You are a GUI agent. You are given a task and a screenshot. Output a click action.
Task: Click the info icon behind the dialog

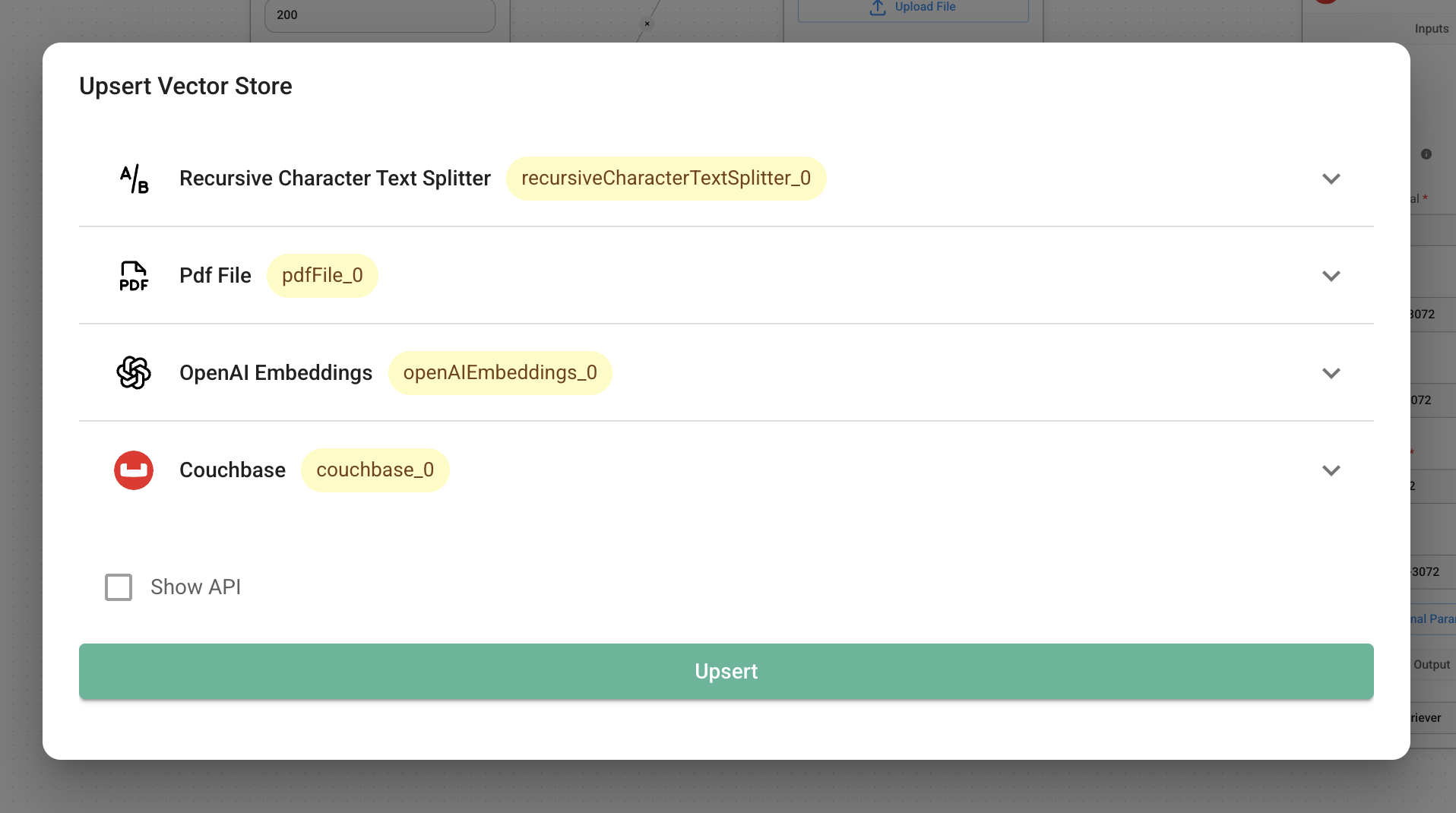(1426, 154)
